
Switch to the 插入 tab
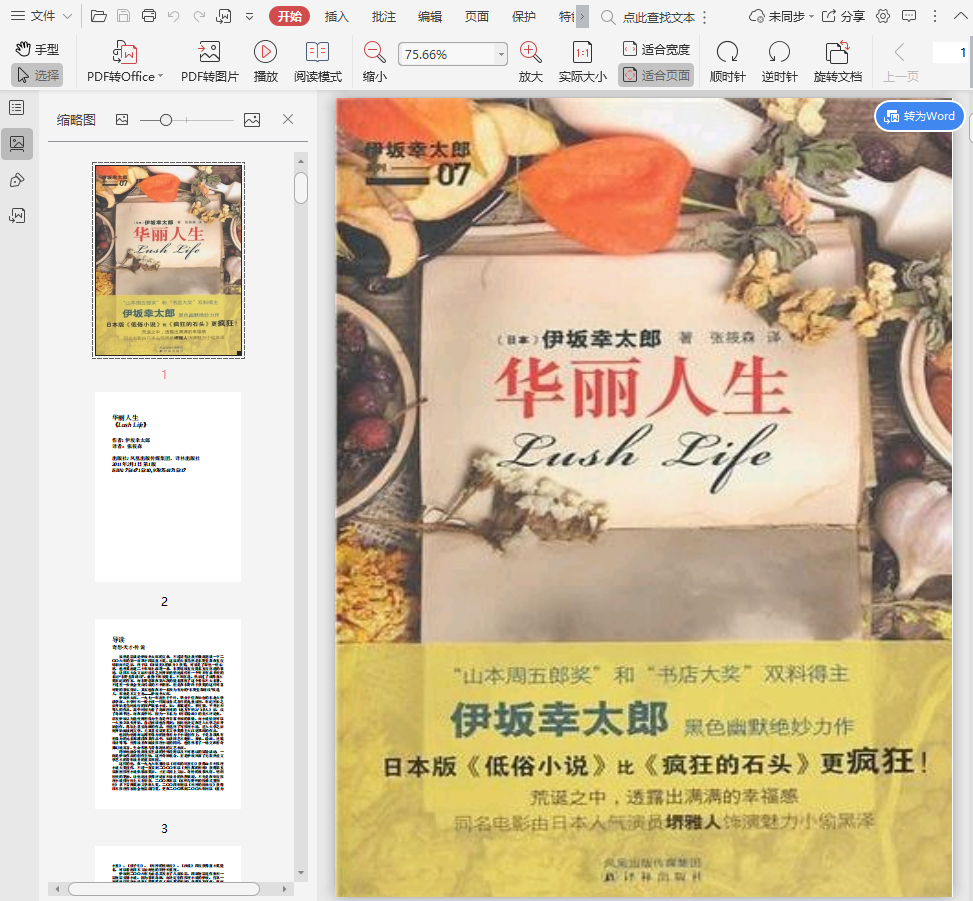336,17
